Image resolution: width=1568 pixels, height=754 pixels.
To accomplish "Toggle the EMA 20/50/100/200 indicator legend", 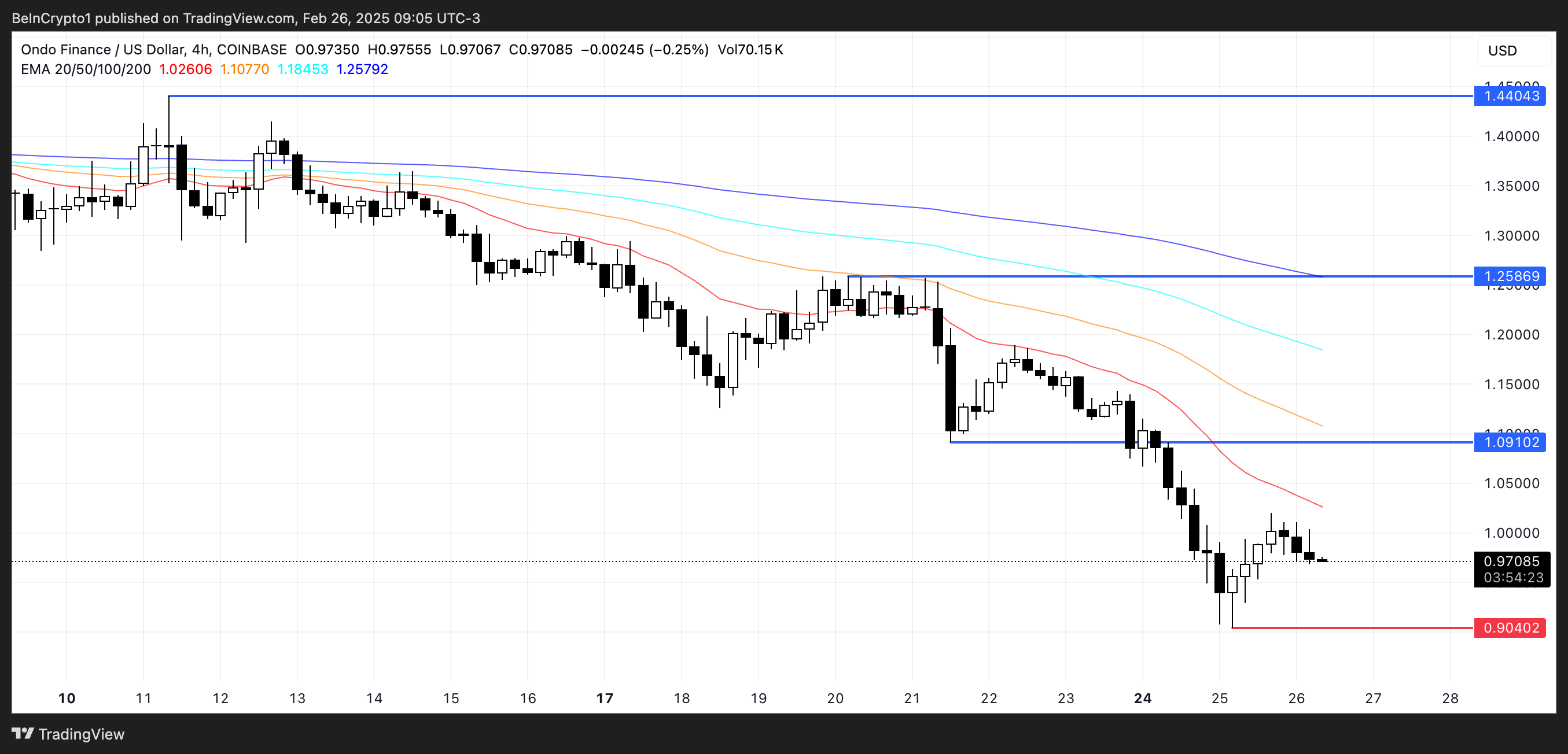I will [85, 69].
